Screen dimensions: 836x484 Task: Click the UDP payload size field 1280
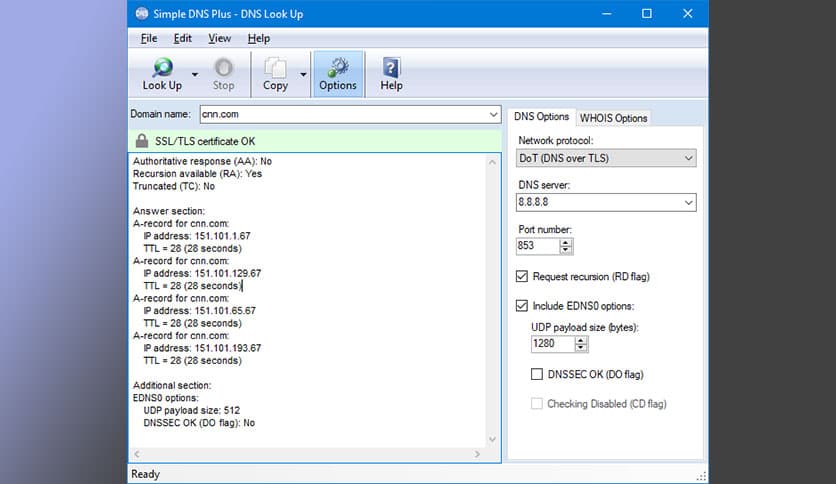[x=553, y=344]
